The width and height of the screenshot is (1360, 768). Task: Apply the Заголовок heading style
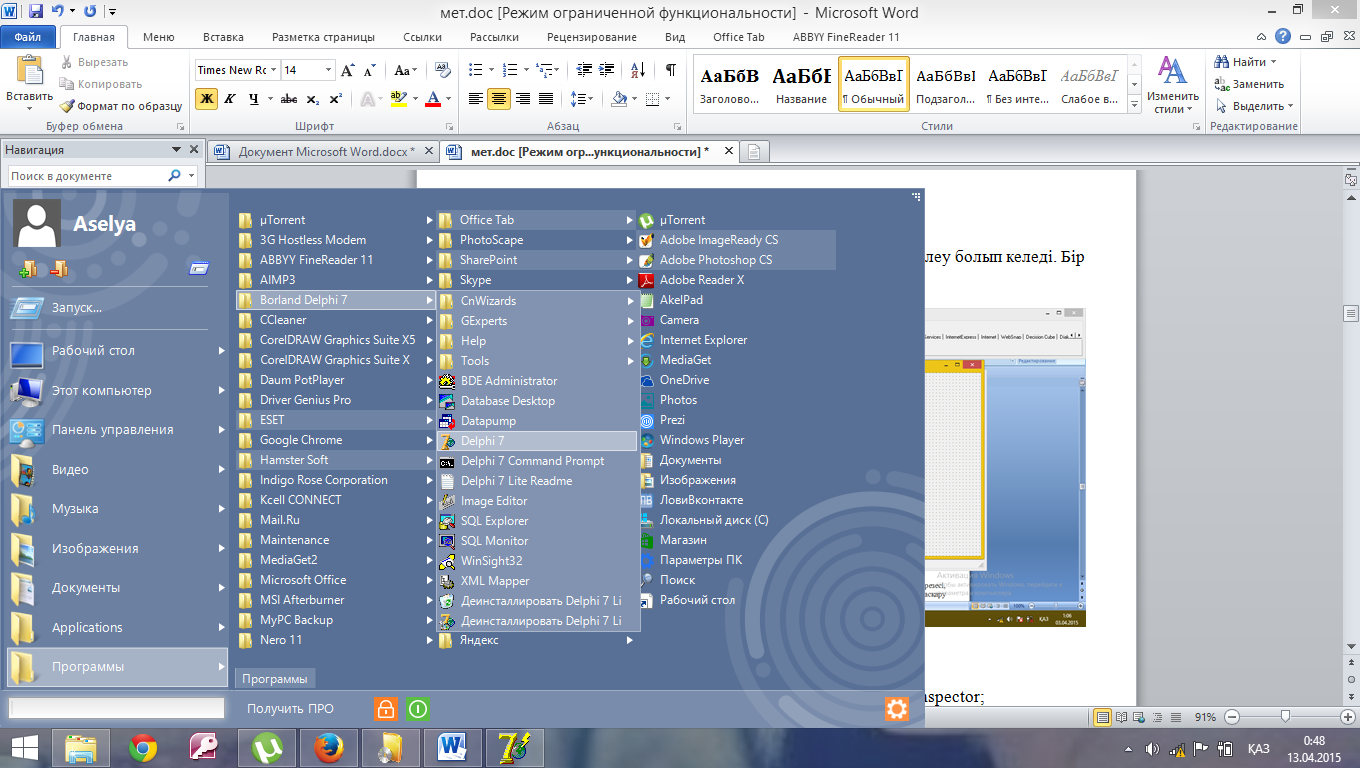(730, 84)
